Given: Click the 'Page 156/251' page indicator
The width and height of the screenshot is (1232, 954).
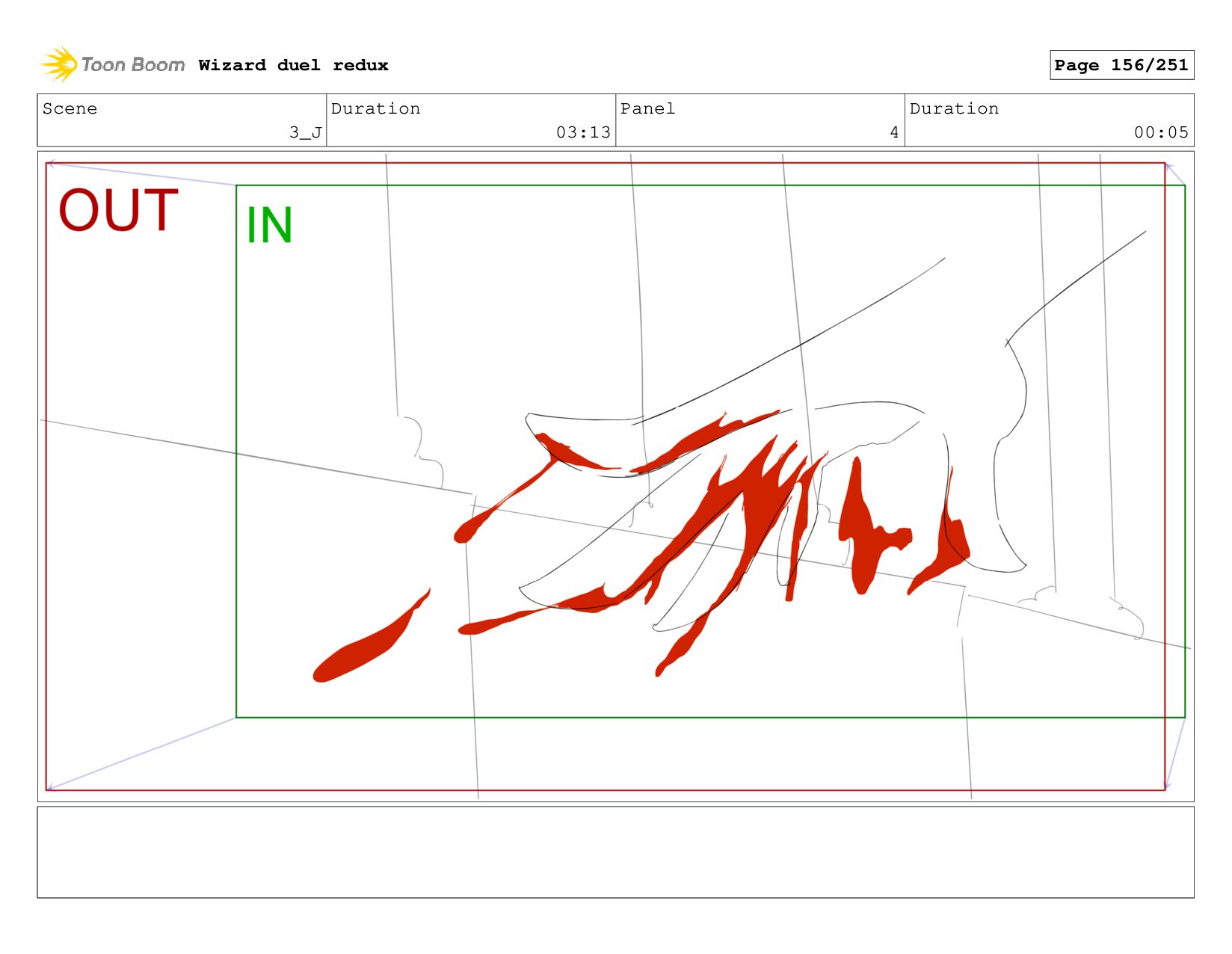Looking at the screenshot, I should pyautogui.click(x=1121, y=65).
